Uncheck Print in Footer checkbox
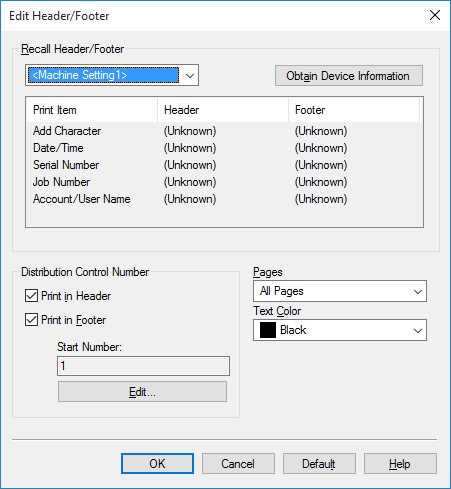 [31, 320]
